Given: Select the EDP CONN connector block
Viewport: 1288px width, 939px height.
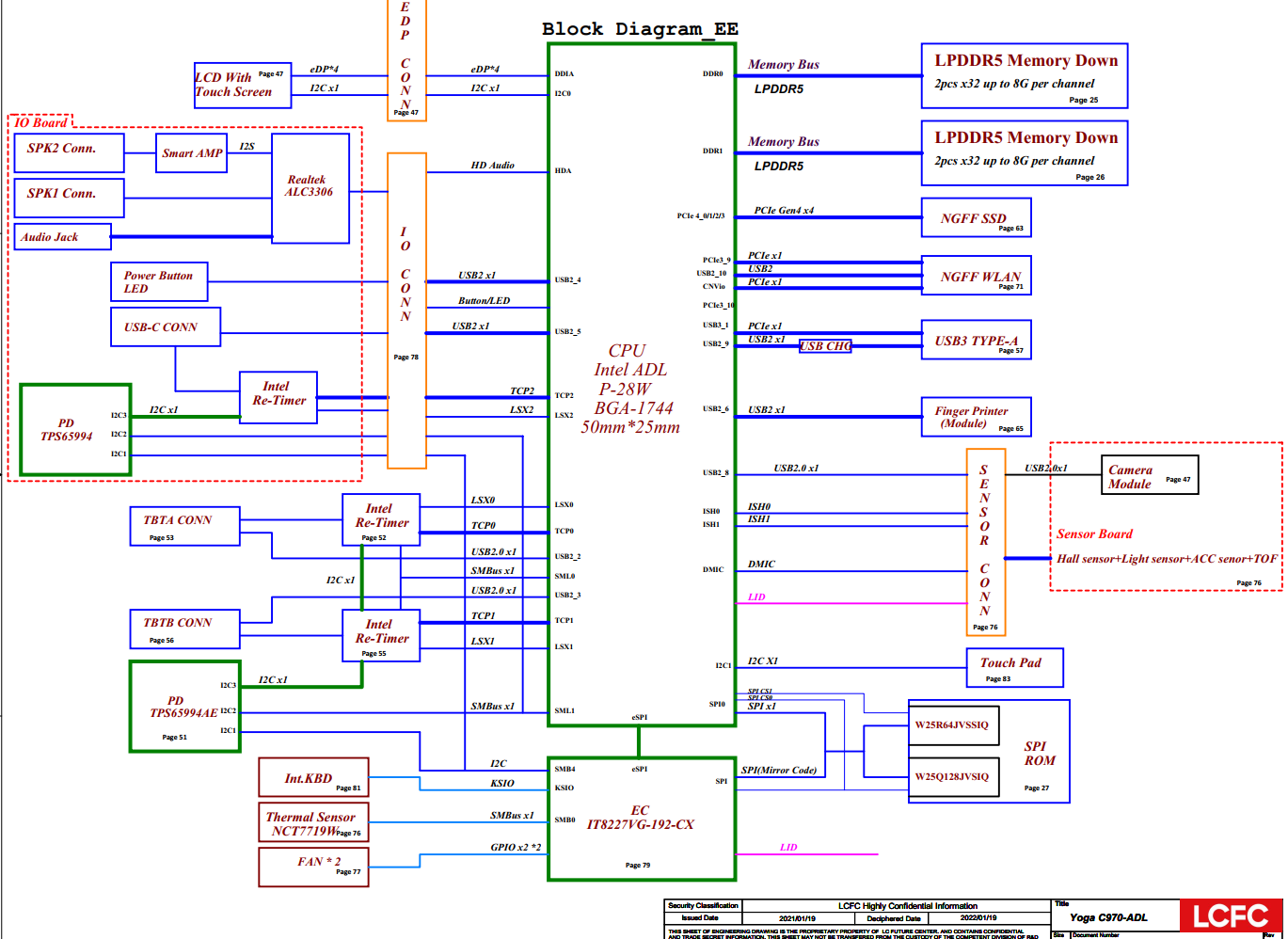Looking at the screenshot, I should [406, 60].
